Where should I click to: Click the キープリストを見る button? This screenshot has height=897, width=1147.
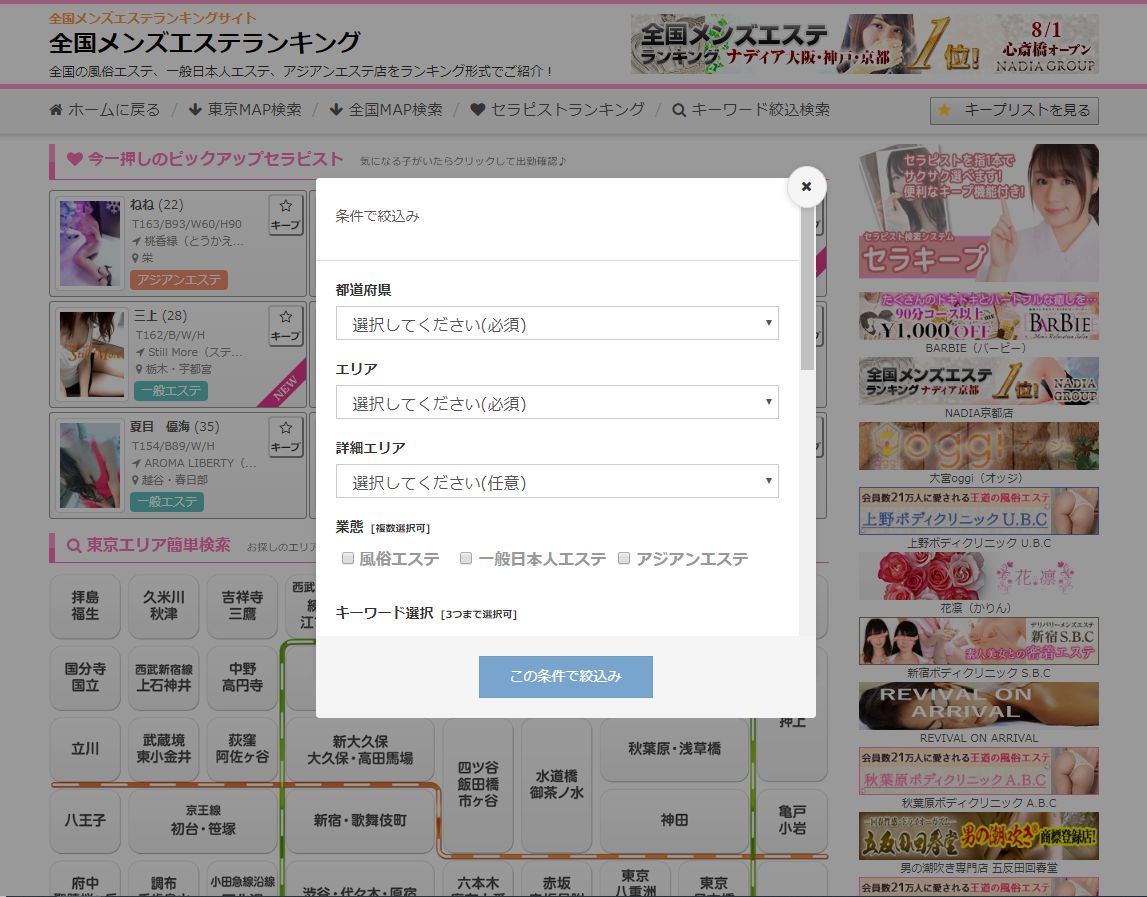click(x=1014, y=110)
